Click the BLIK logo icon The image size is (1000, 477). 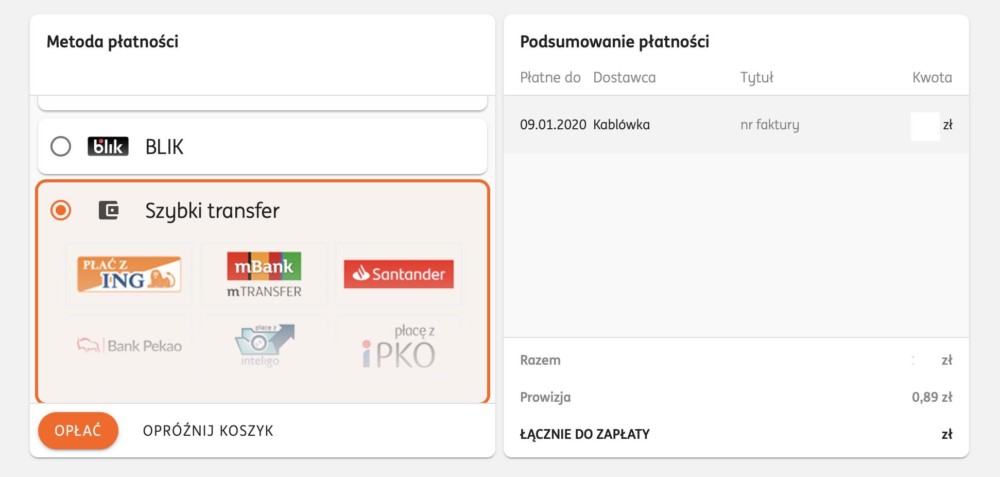coord(108,147)
